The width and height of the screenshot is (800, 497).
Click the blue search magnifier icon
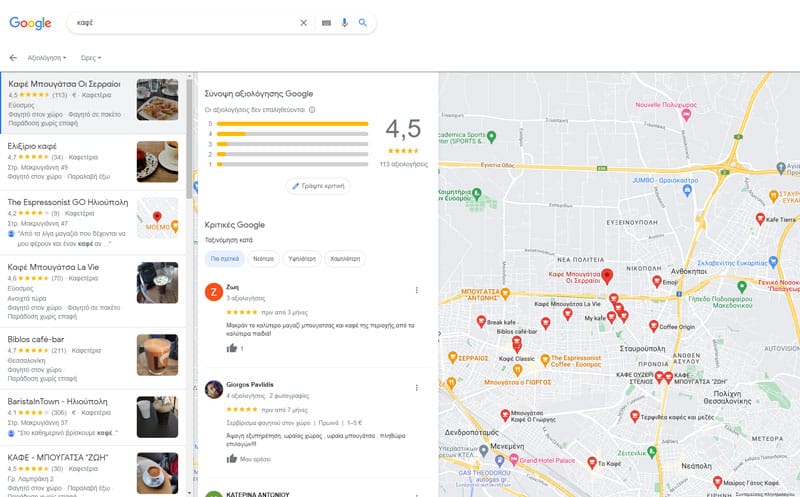click(363, 23)
